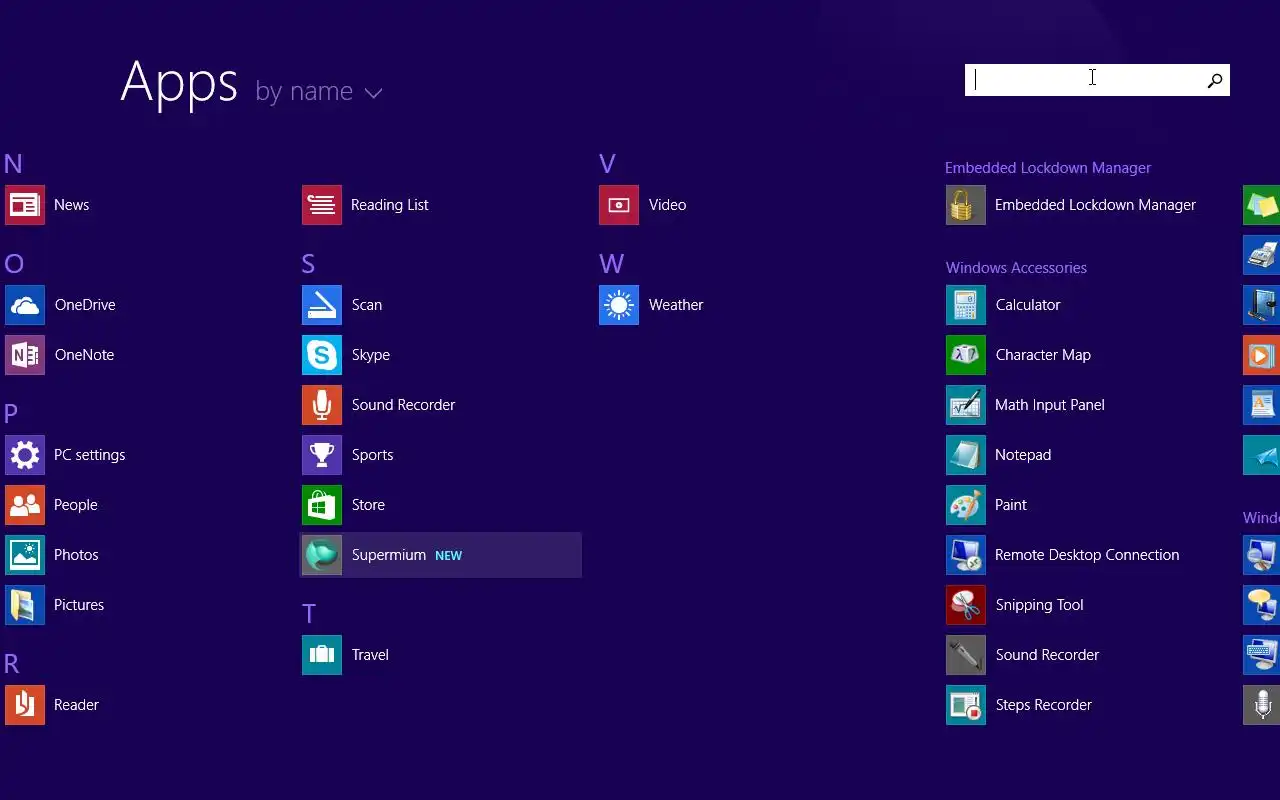The height and width of the screenshot is (800, 1280).
Task: Launch the Video app icon
Action: 619,205
